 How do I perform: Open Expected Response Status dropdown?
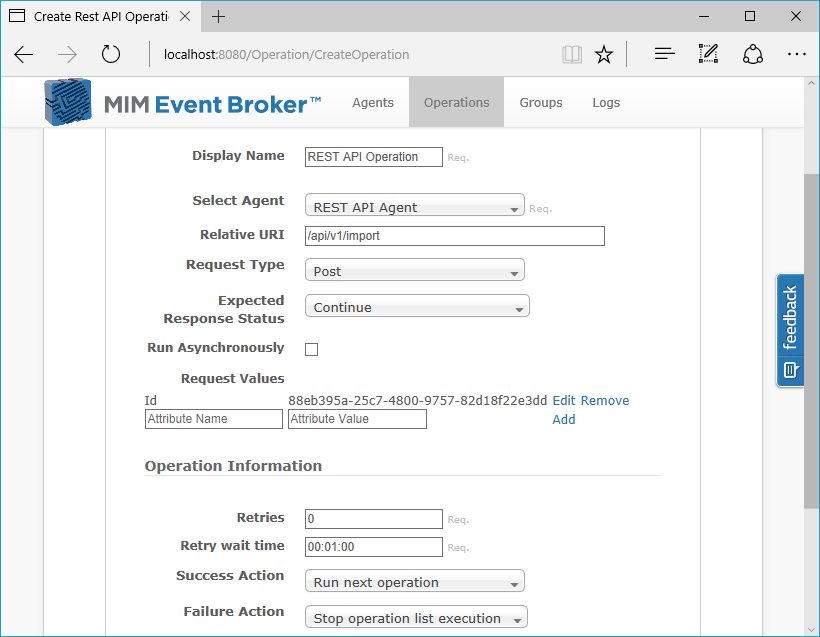(417, 305)
